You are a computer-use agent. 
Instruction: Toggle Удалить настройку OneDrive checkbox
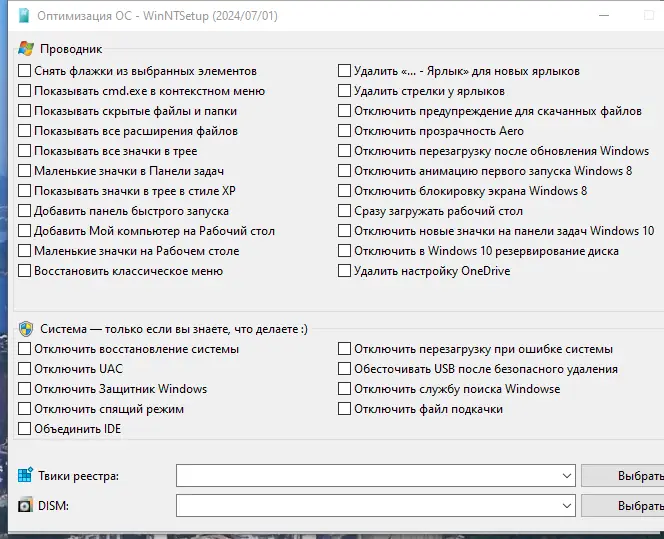coord(345,271)
